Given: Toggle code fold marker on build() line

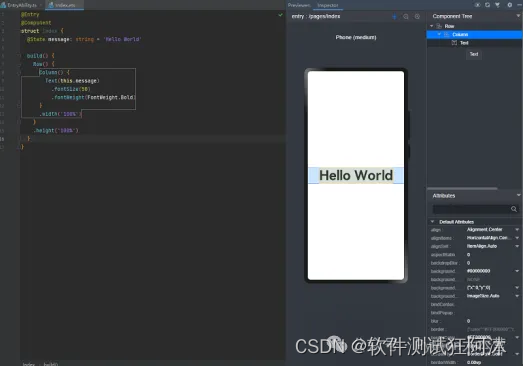Looking at the screenshot, I should [x=19, y=56].
